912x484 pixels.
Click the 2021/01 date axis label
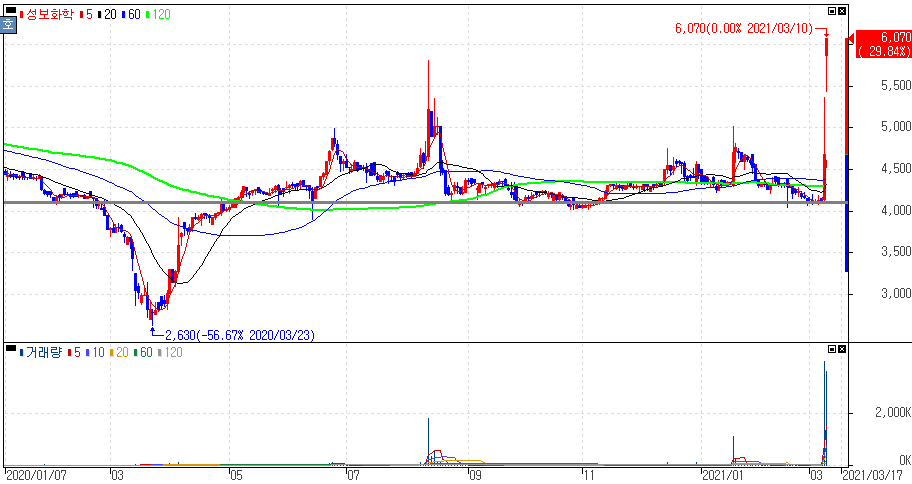[x=723, y=475]
